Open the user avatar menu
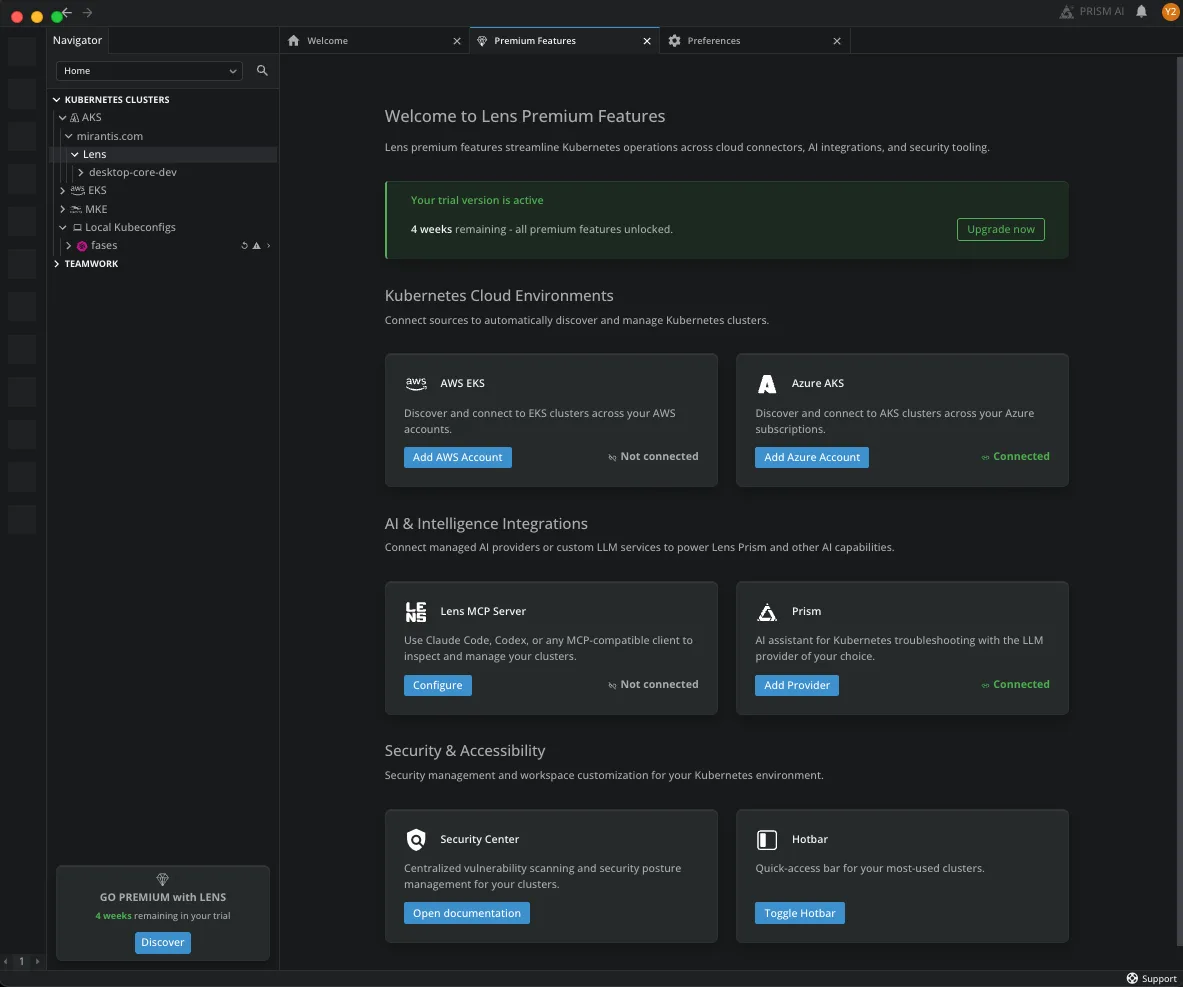Screen dimensions: 1183x987 click(x=1170, y=11)
